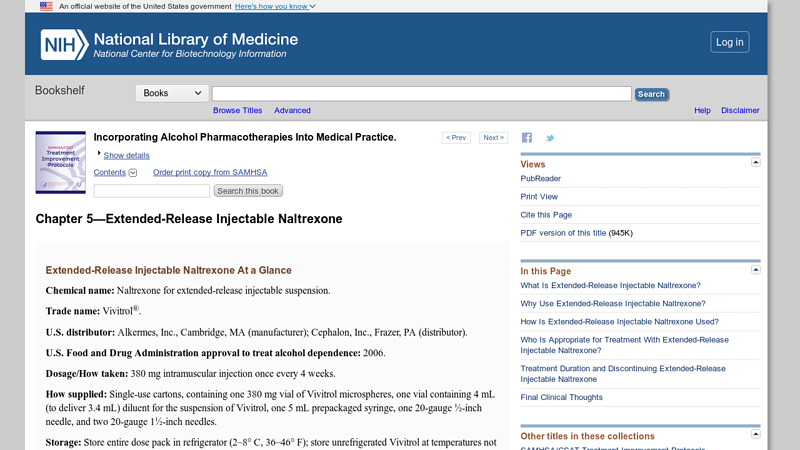Focus the main Bookshelf search field

422,94
